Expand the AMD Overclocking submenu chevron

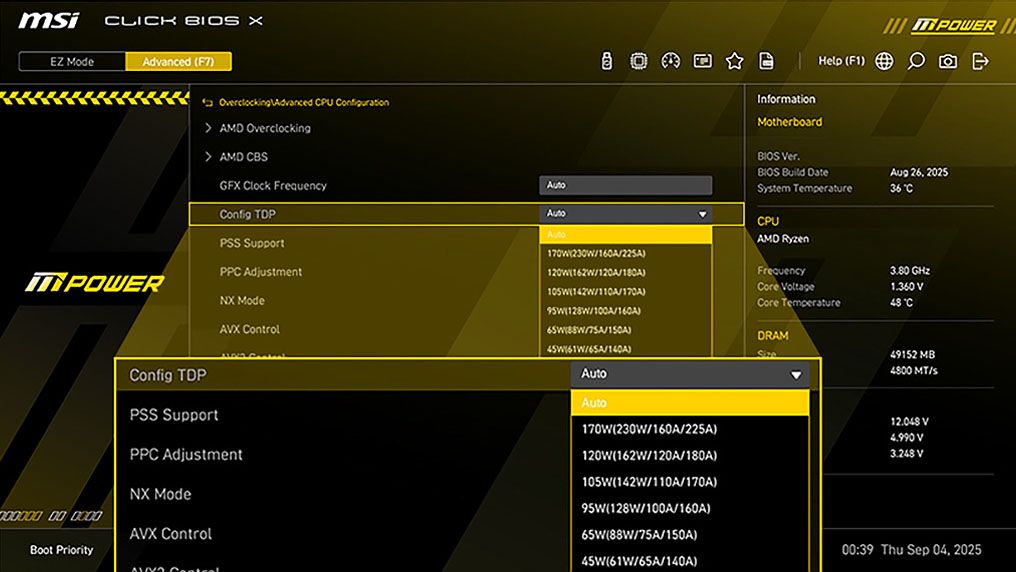[x=208, y=128]
